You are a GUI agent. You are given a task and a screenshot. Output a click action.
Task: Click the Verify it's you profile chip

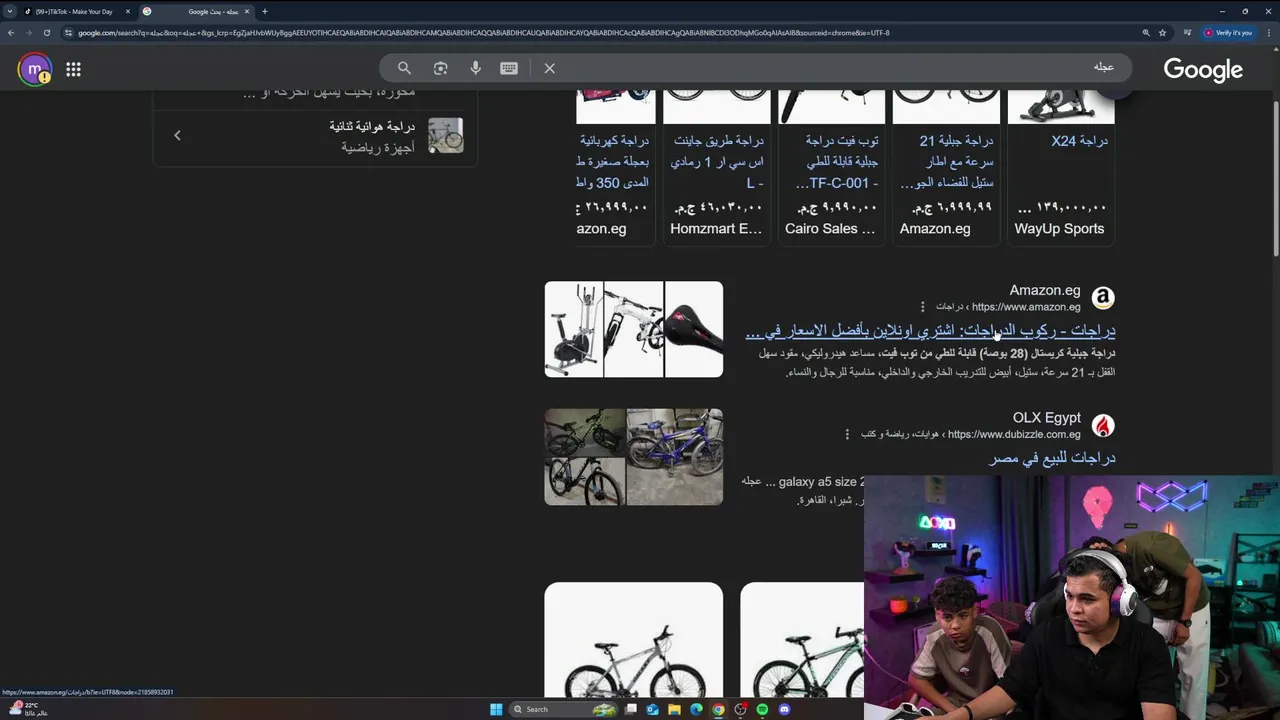[1227, 33]
